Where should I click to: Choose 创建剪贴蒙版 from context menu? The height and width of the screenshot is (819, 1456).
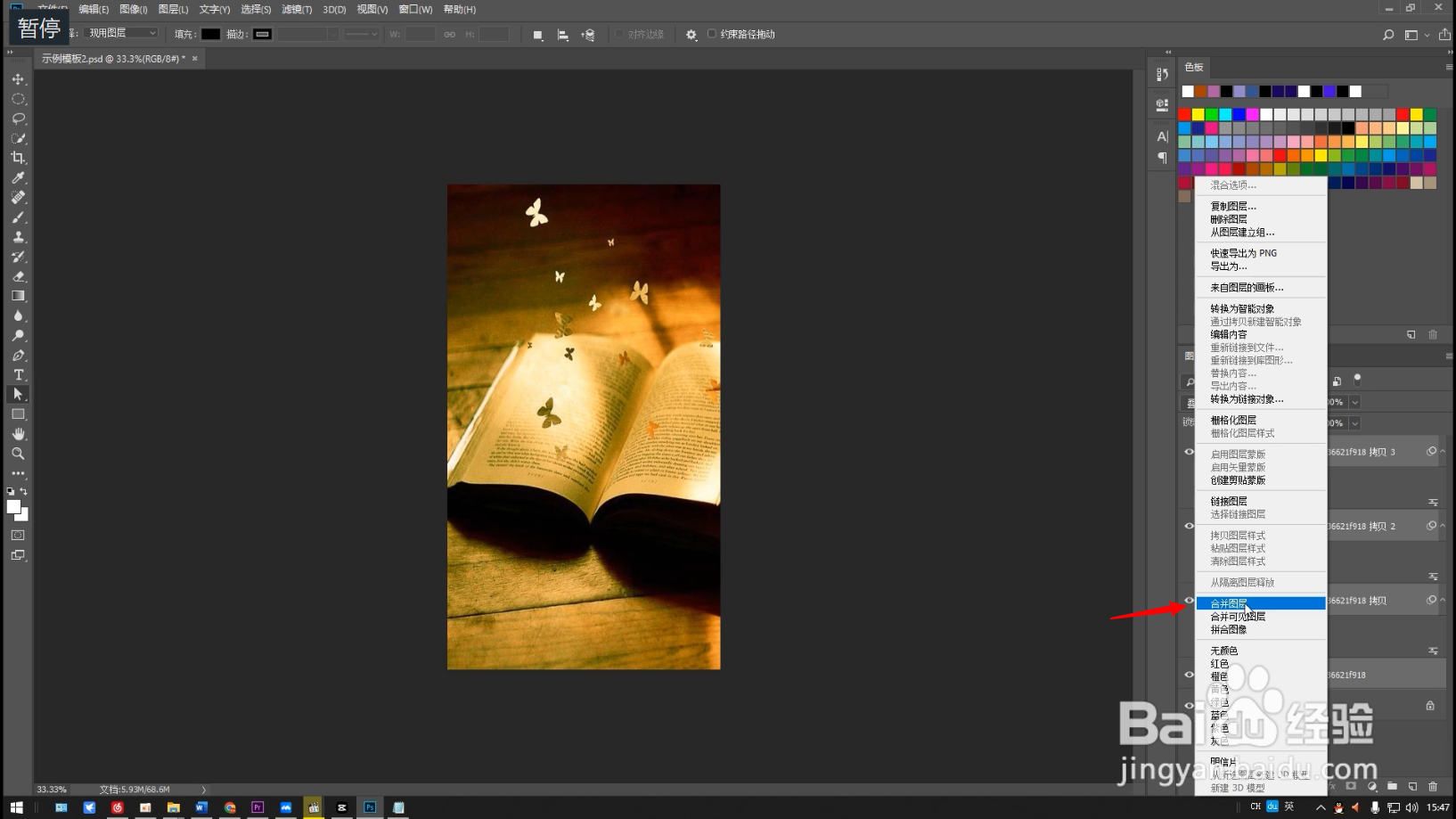click(1261, 480)
